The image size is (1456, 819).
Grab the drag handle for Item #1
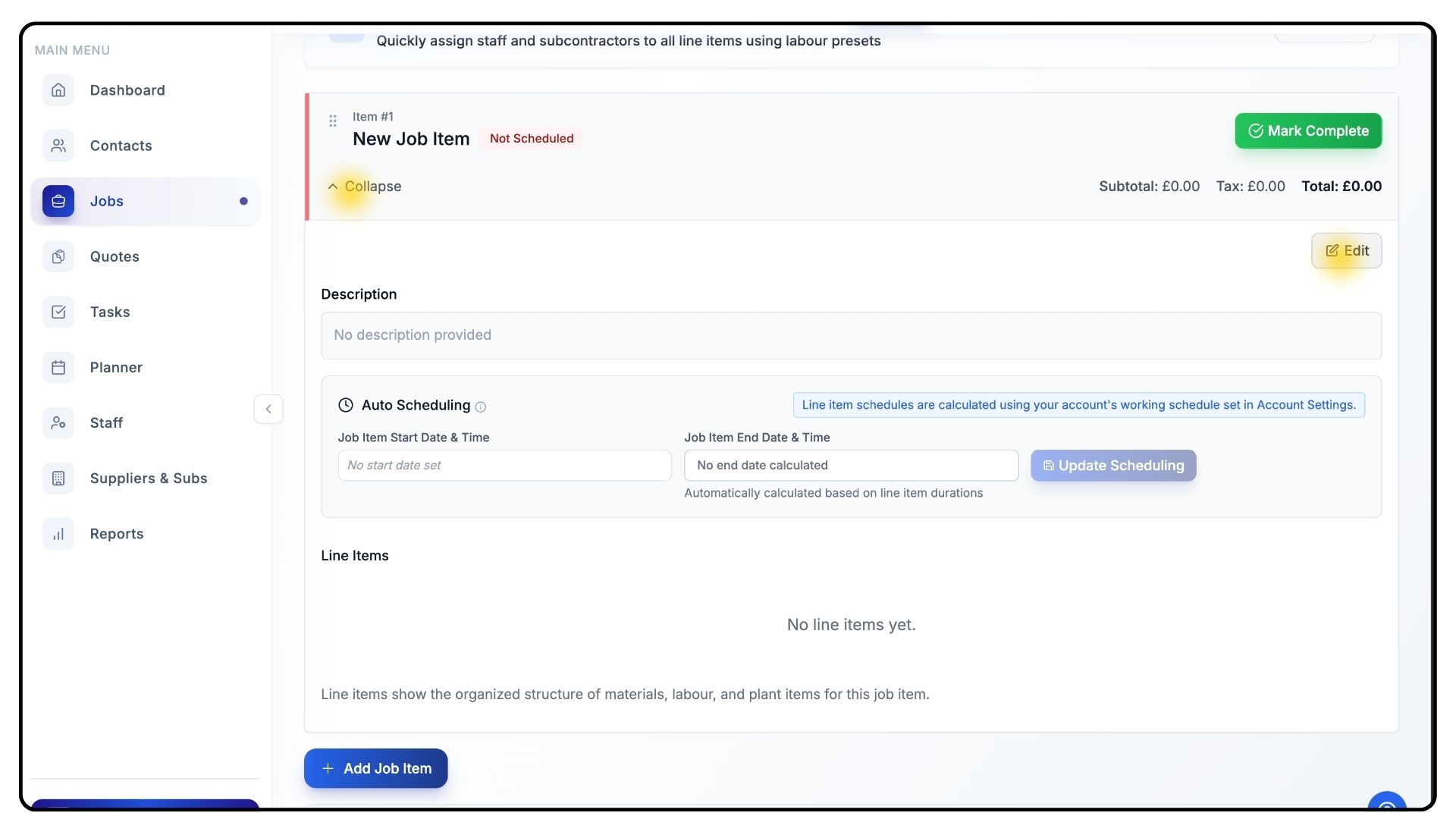click(332, 121)
